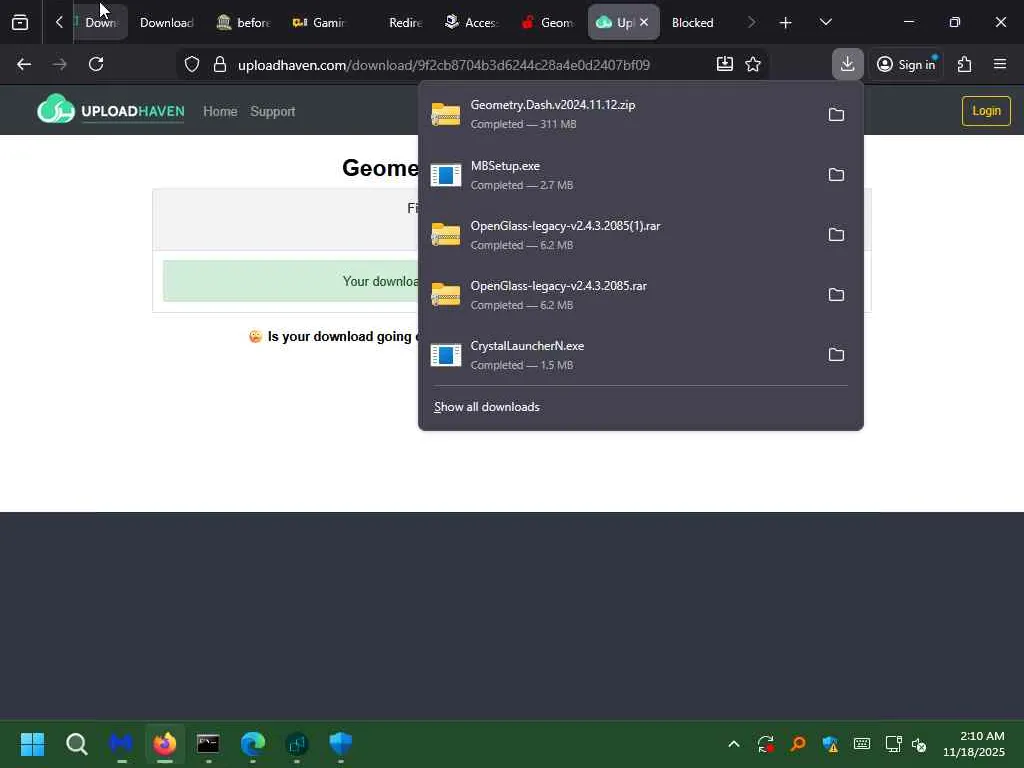Switch to the Geom tab
Image resolution: width=1024 pixels, height=768 pixels.
click(x=548, y=22)
